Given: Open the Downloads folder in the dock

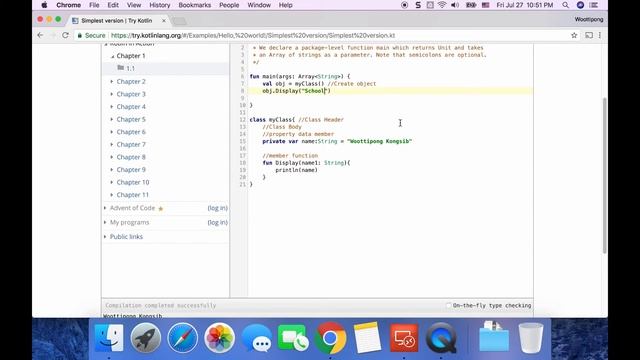Looking at the screenshot, I should tap(494, 336).
